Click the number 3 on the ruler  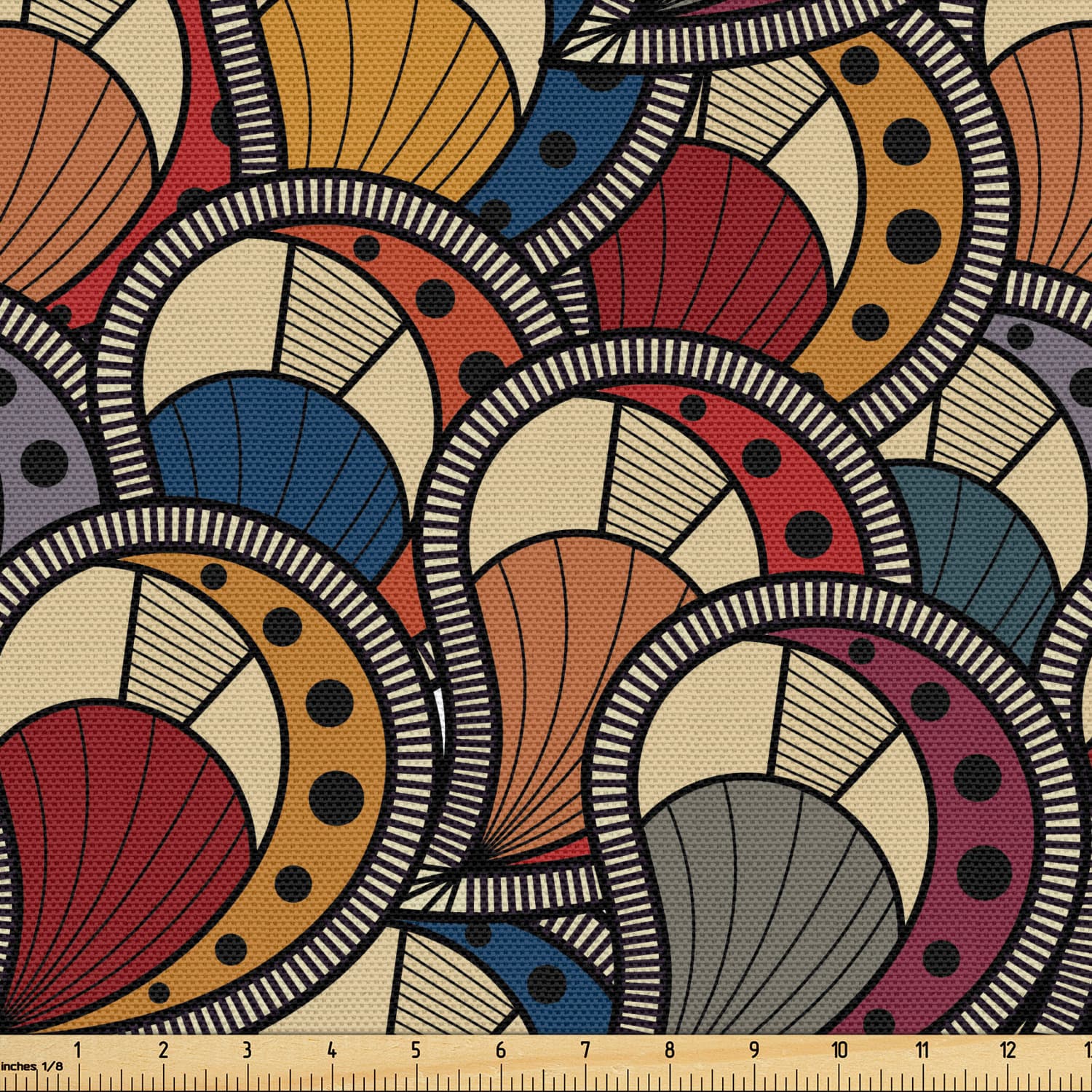coord(247,1049)
